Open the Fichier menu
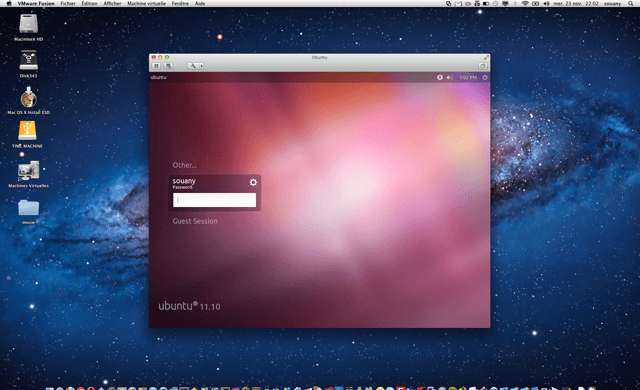640x390 pixels. 68,3
